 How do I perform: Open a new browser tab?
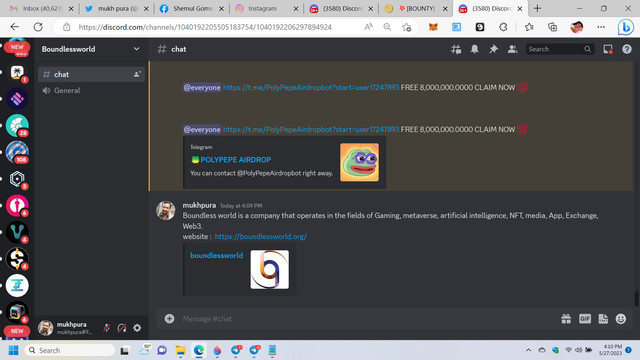[x=537, y=9]
